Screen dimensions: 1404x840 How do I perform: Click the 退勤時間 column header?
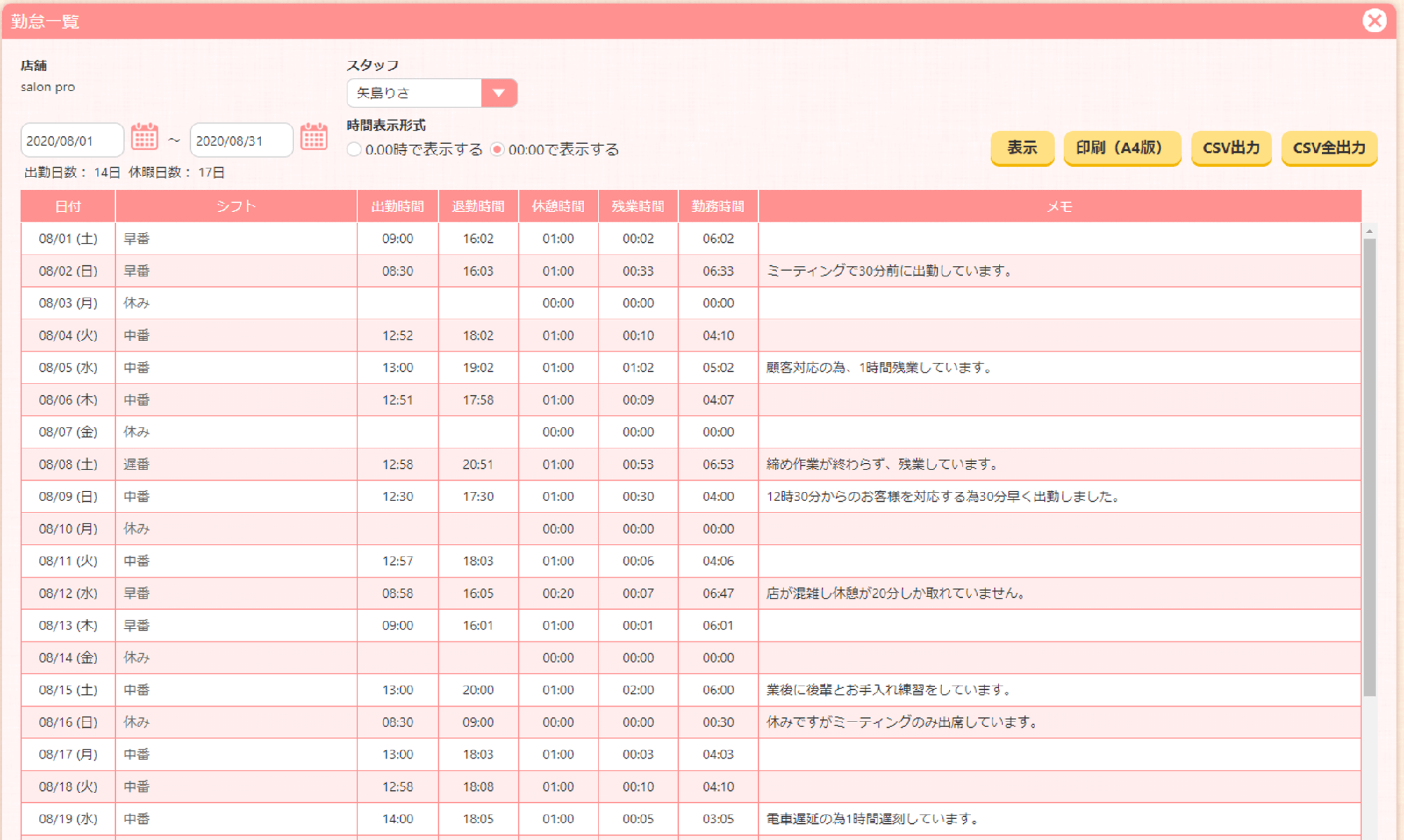478,206
